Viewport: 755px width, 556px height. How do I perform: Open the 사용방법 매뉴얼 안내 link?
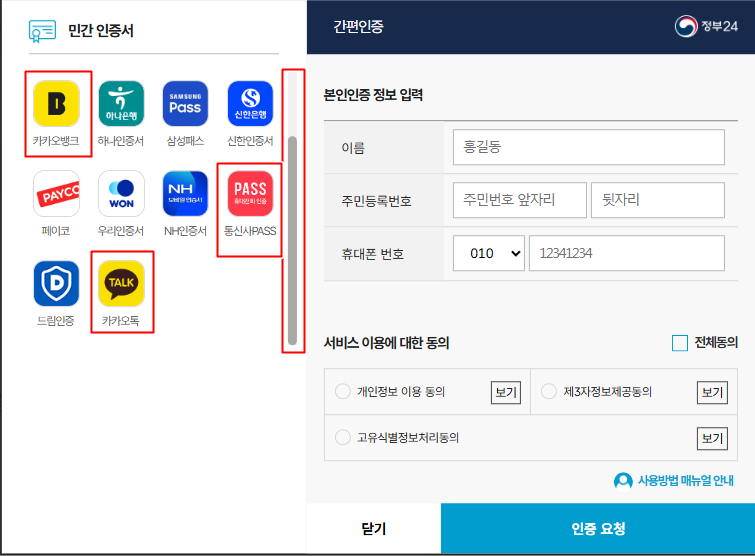pos(685,480)
